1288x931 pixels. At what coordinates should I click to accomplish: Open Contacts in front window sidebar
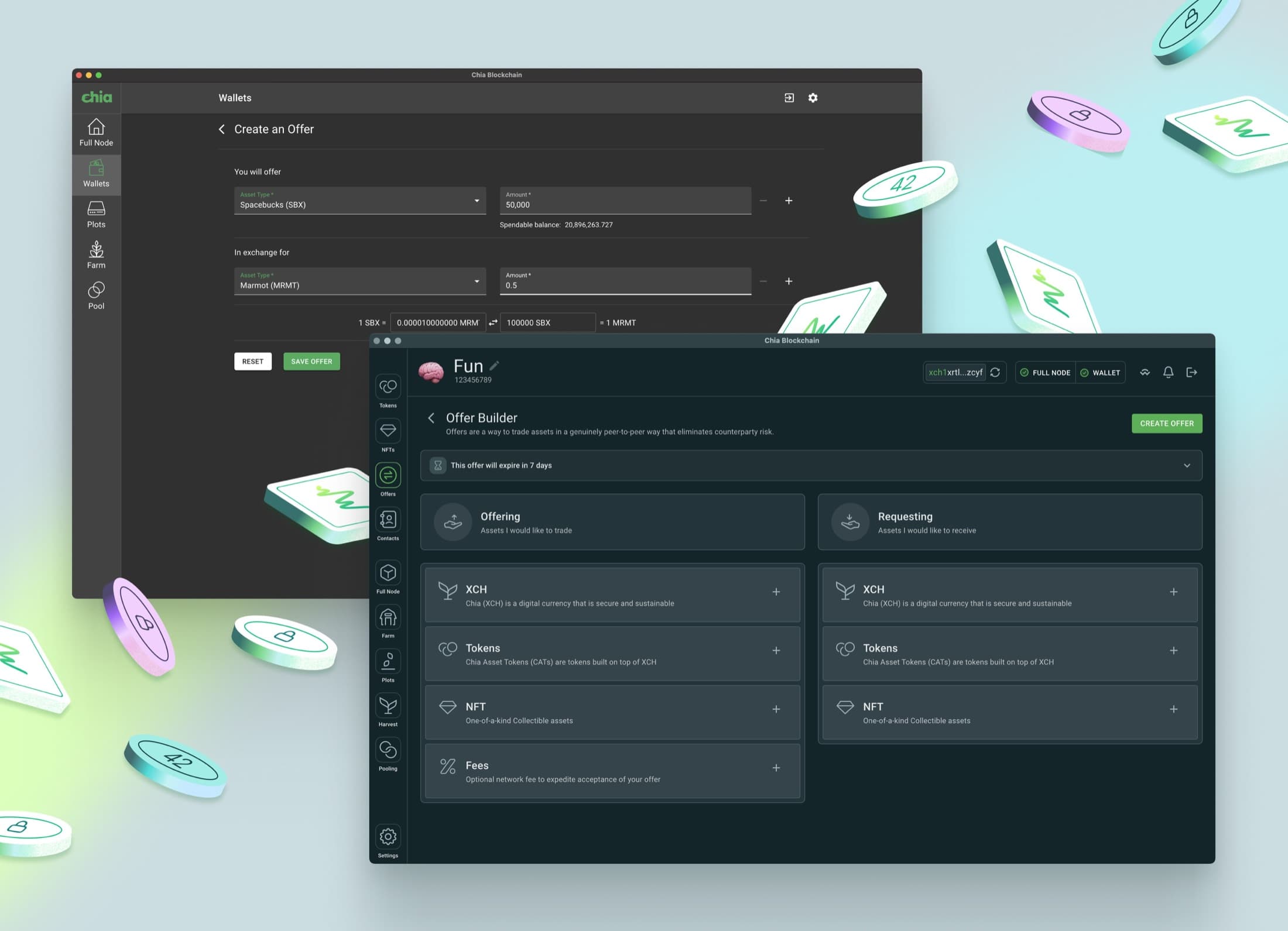[388, 524]
